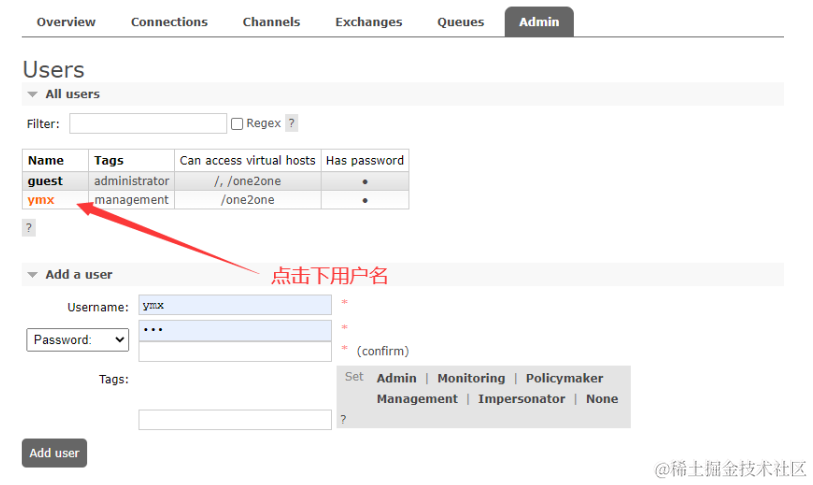Focus the password field with dots
This screenshot has height=485, width=813.
[235, 330]
